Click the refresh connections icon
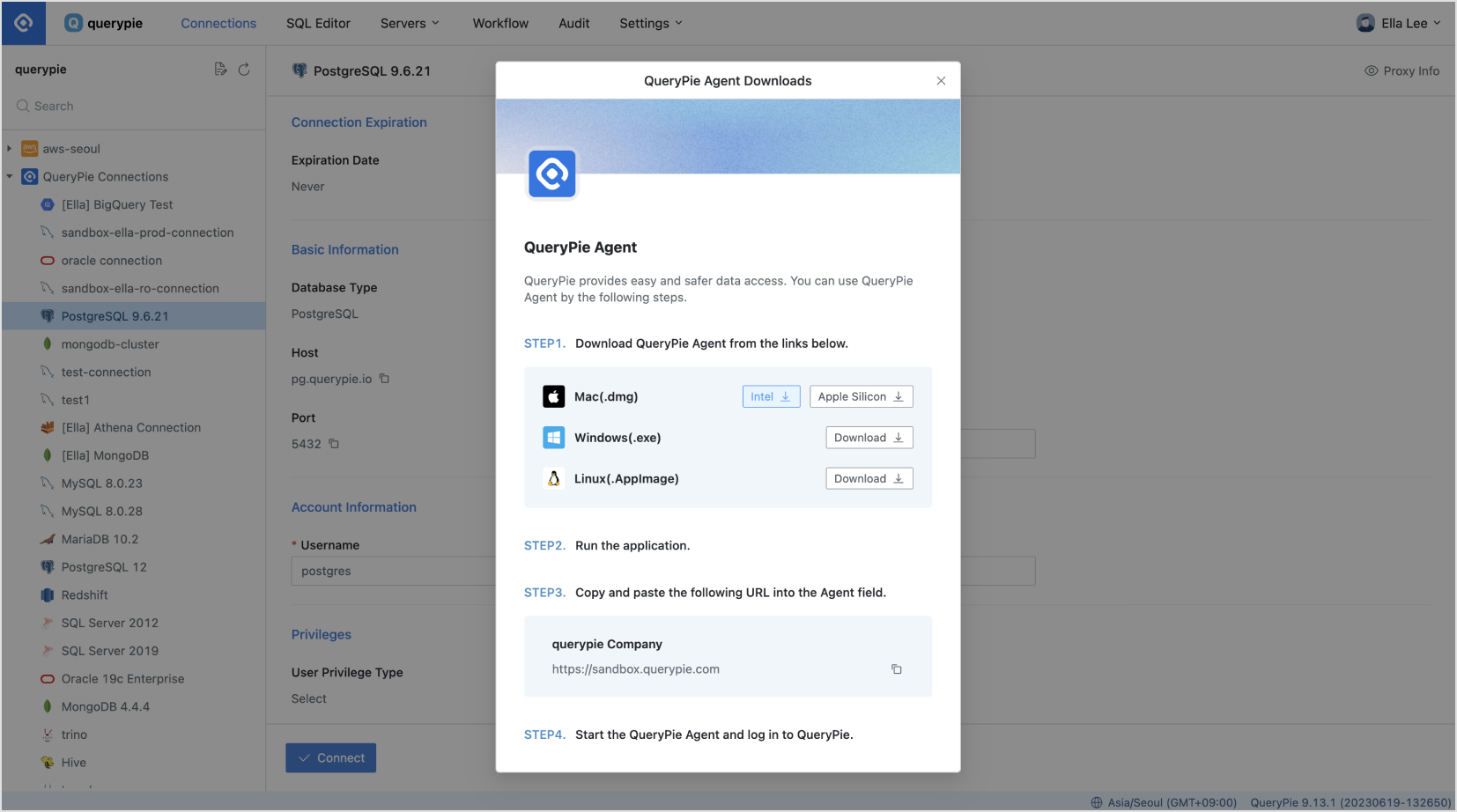This screenshot has width=1457, height=812. 244,69
